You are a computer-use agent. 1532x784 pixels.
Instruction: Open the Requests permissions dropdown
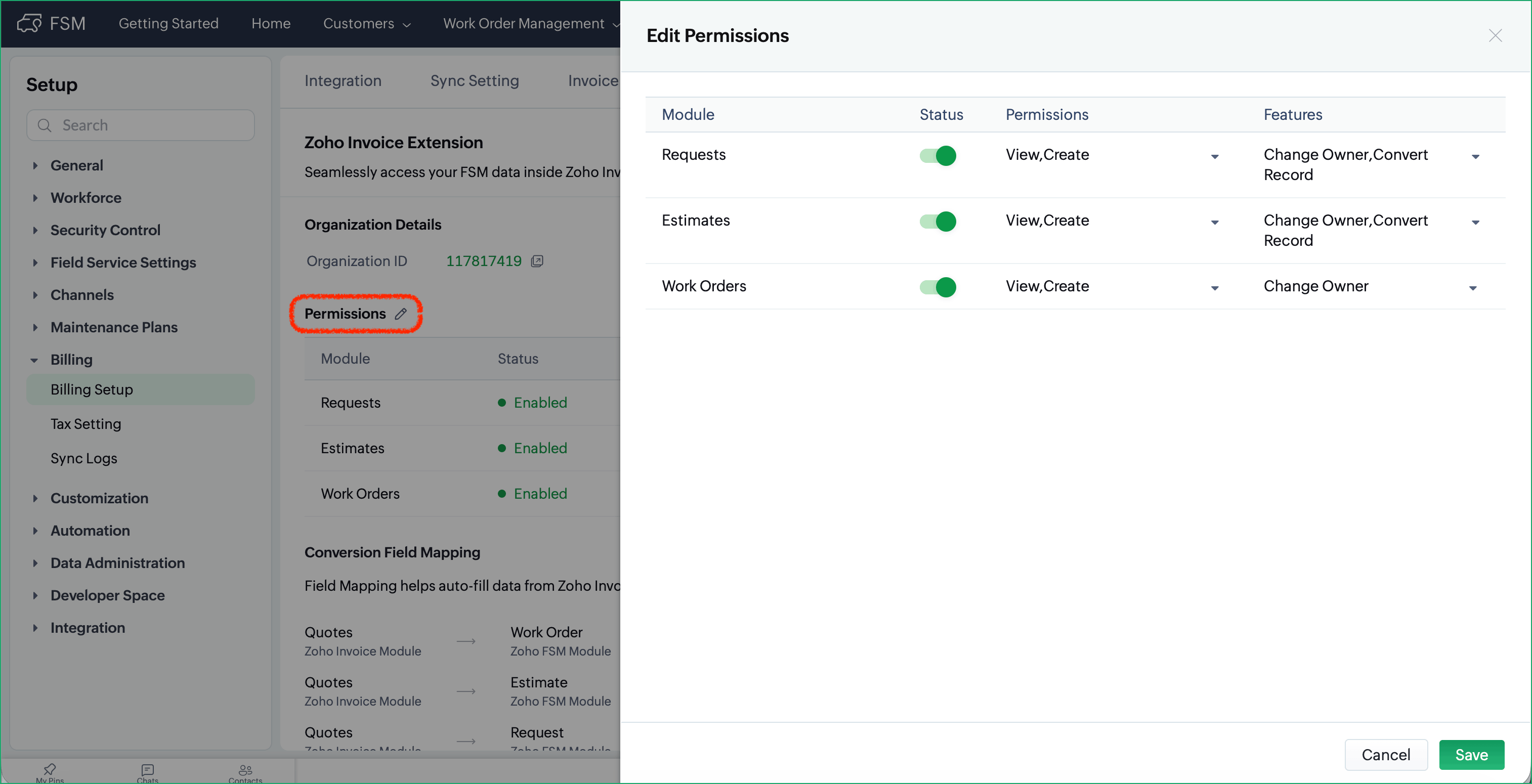tap(1214, 156)
